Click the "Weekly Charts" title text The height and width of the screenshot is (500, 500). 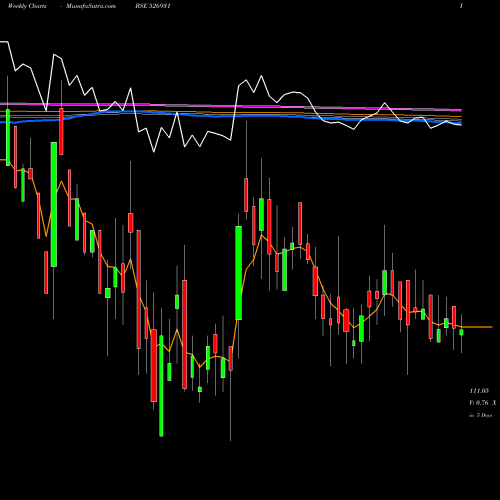[x=27, y=6]
